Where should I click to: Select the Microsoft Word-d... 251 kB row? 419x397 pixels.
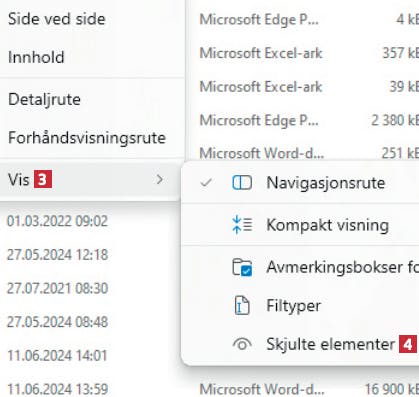(309, 153)
